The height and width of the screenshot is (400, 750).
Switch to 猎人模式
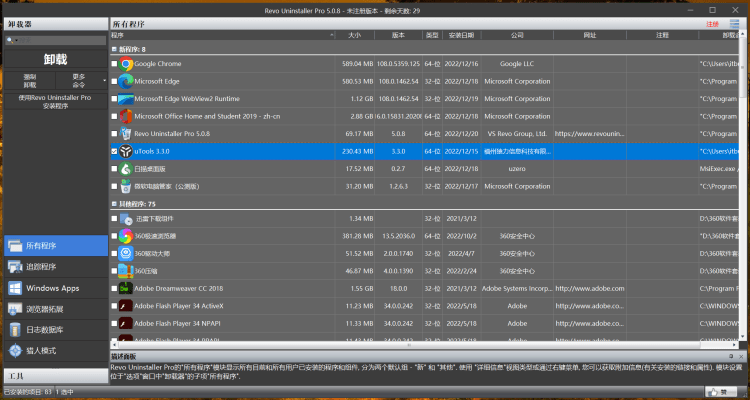pyautogui.click(x=56, y=351)
